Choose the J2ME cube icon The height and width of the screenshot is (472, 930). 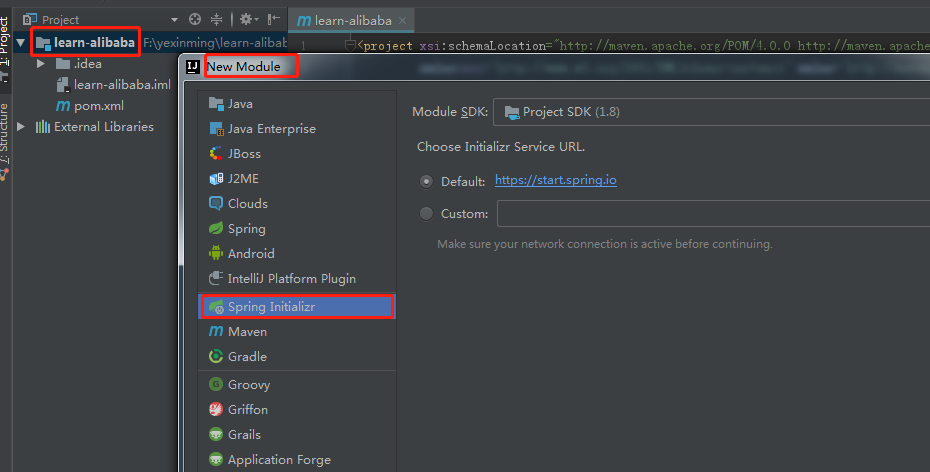tap(216, 178)
